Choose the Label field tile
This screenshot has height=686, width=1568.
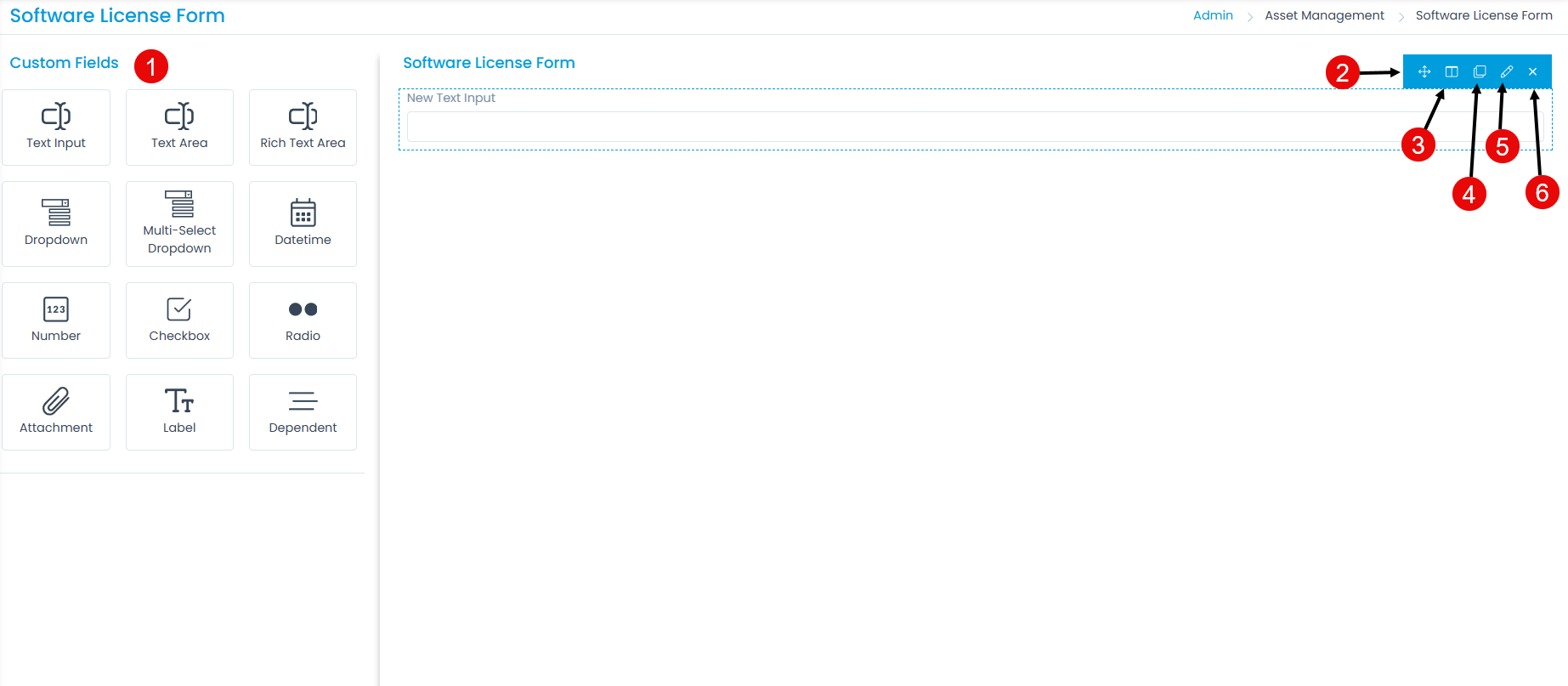click(x=179, y=412)
